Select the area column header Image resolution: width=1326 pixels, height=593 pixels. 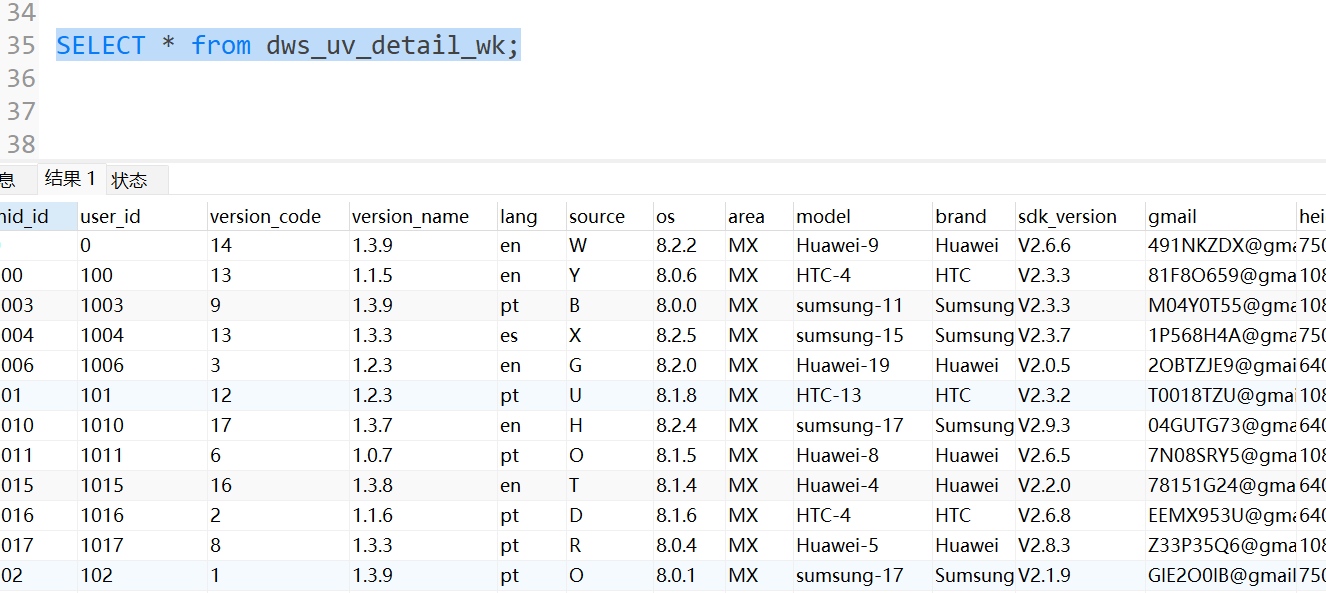(x=746, y=217)
